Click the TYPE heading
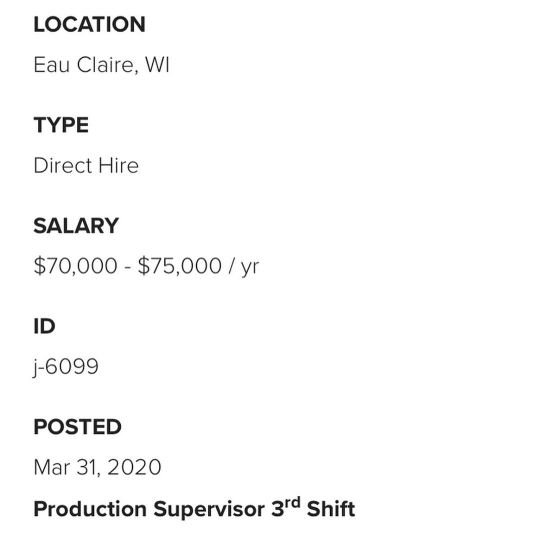The image size is (540, 540). pyautogui.click(x=61, y=125)
